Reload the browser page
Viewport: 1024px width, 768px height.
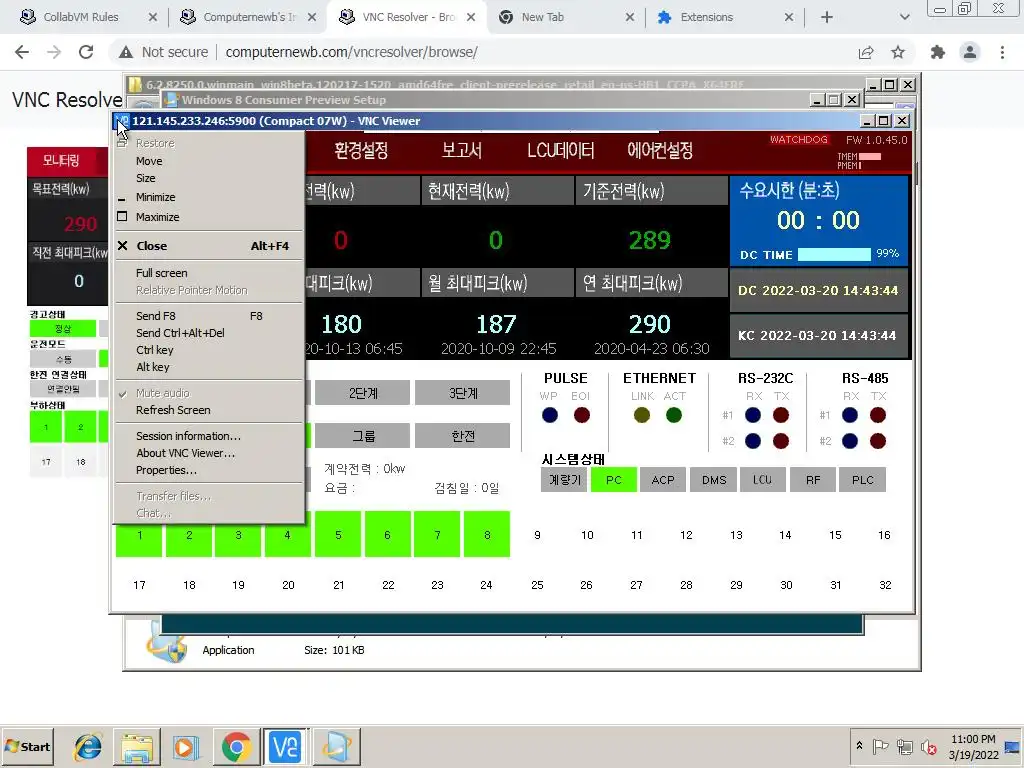click(x=86, y=52)
